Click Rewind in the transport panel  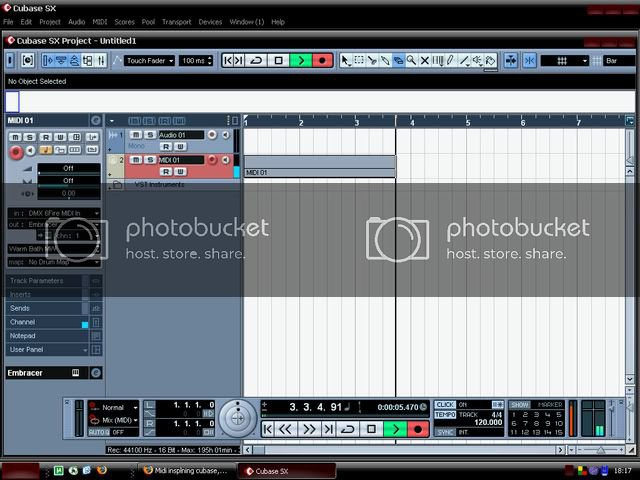pyautogui.click(x=285, y=429)
